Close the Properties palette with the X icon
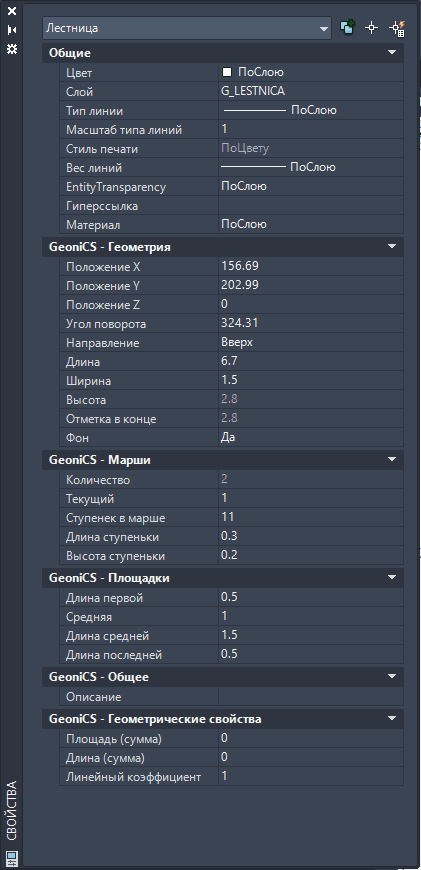 [x=12, y=11]
